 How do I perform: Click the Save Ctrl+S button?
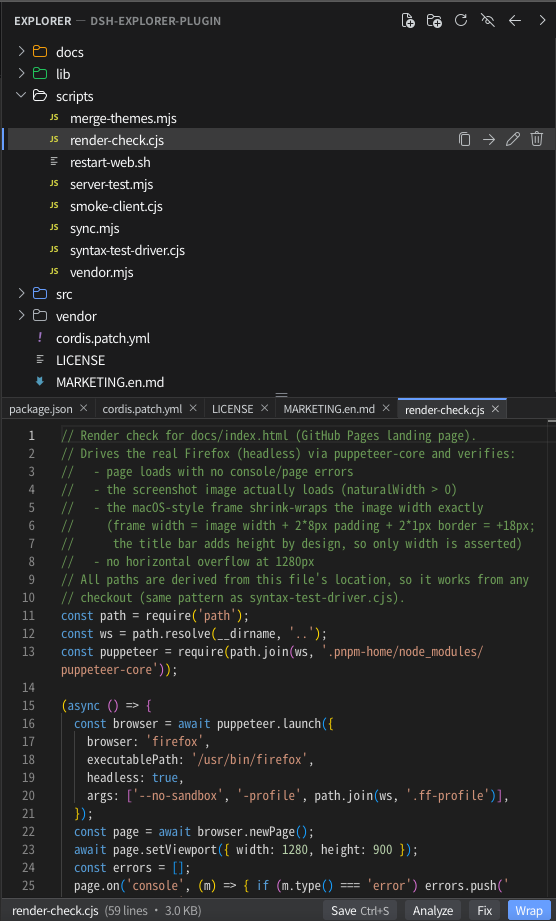click(360, 910)
